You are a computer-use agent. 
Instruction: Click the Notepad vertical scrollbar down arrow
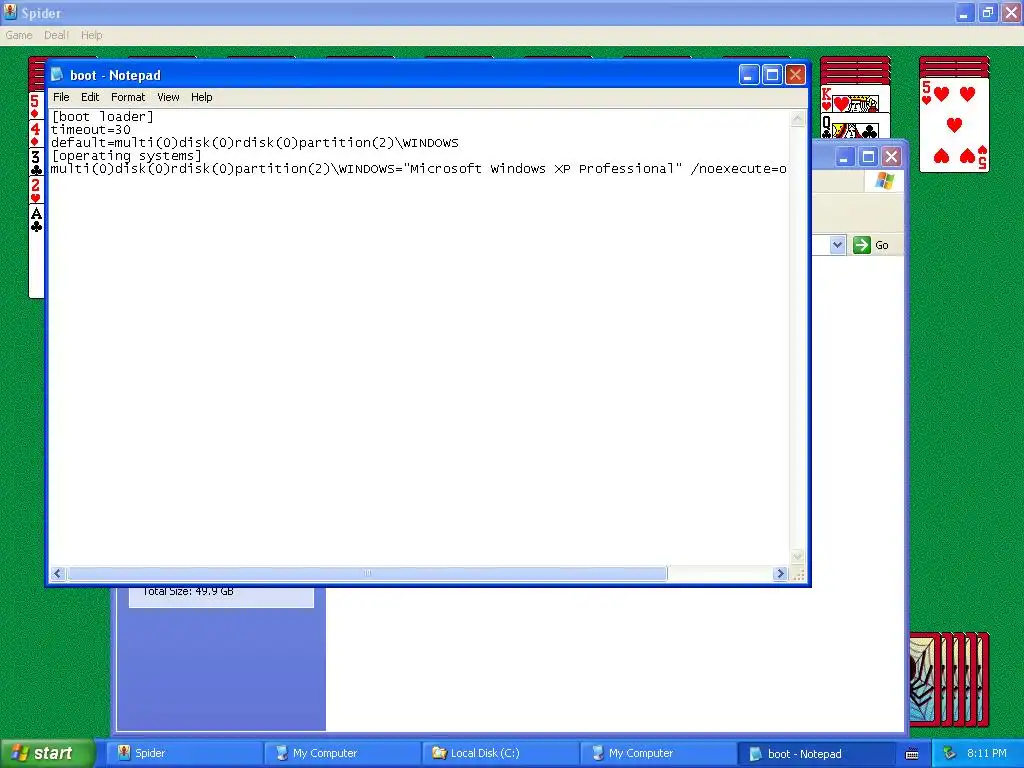click(x=797, y=556)
